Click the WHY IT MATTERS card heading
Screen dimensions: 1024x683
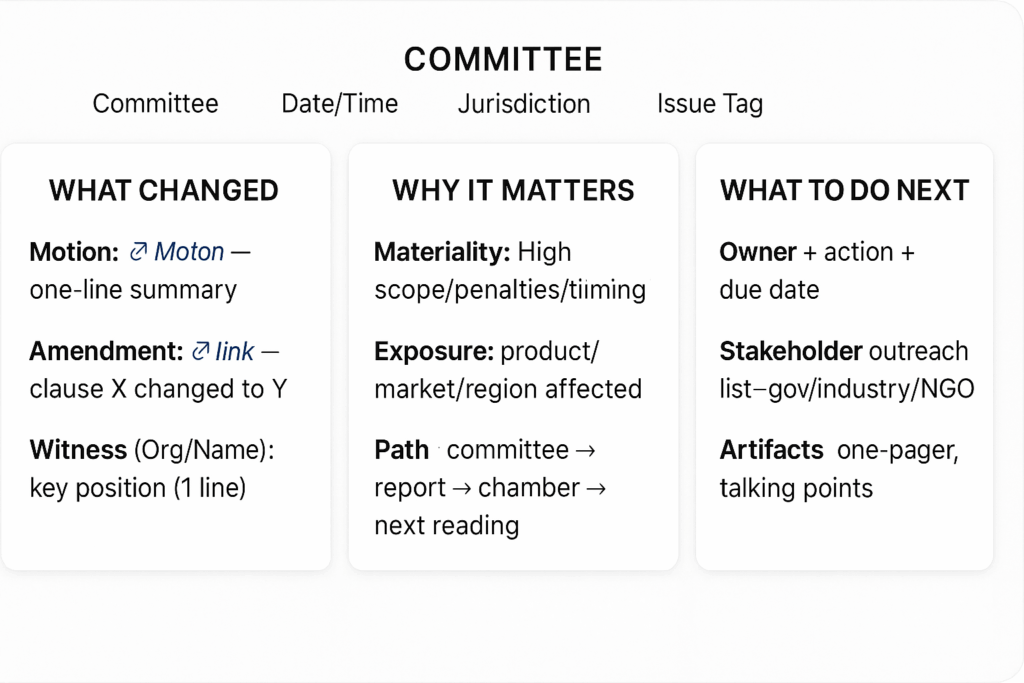[x=513, y=191]
